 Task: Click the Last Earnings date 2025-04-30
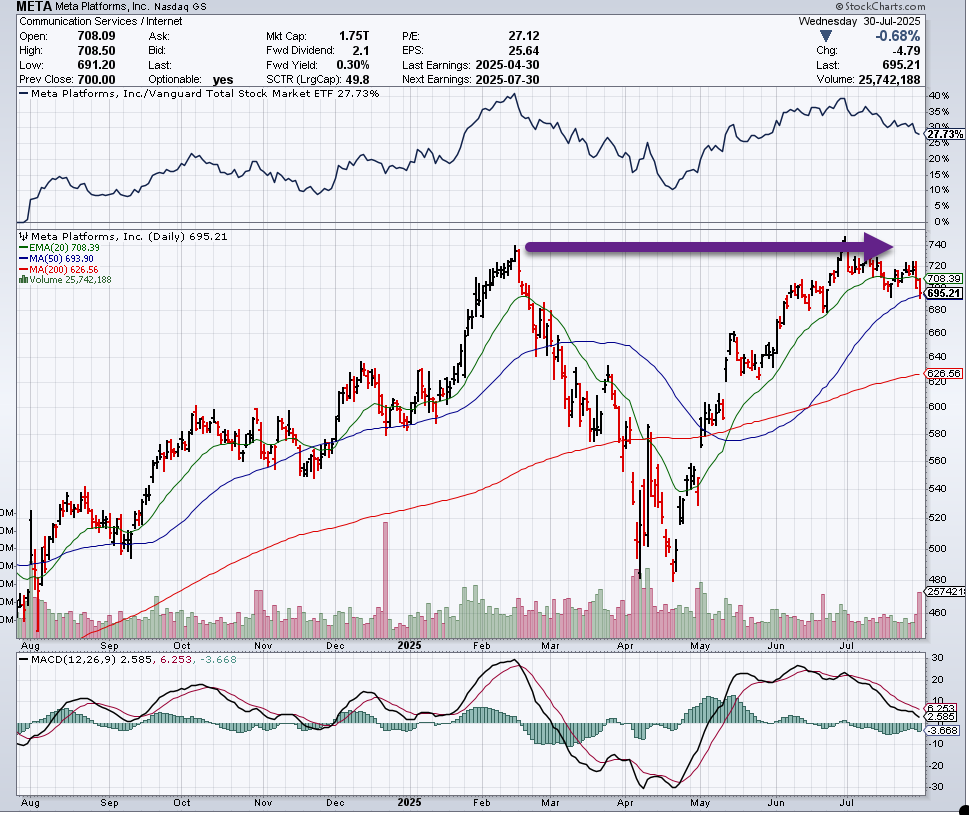(507, 65)
